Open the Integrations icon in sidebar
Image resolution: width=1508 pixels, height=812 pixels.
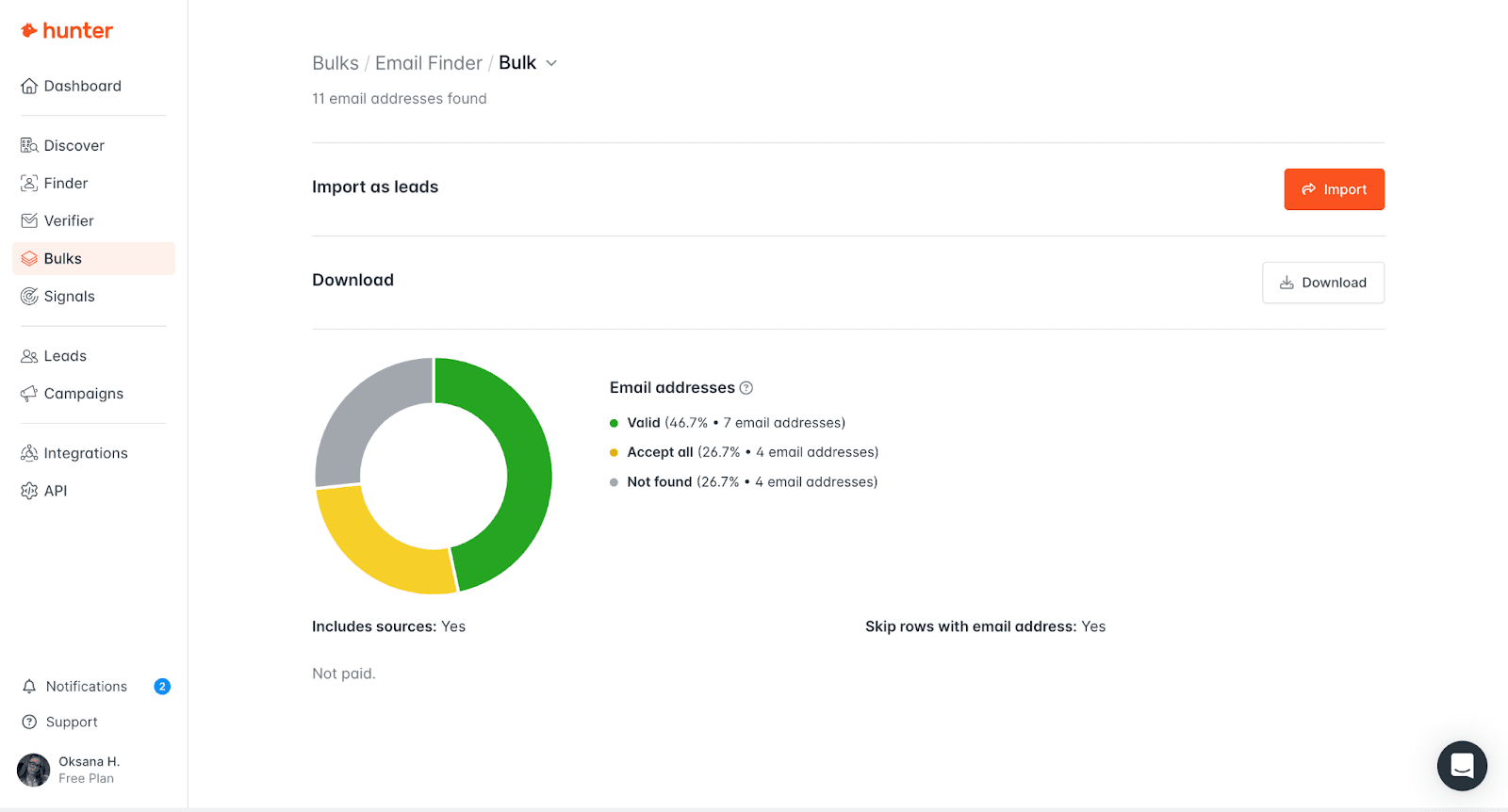point(29,453)
